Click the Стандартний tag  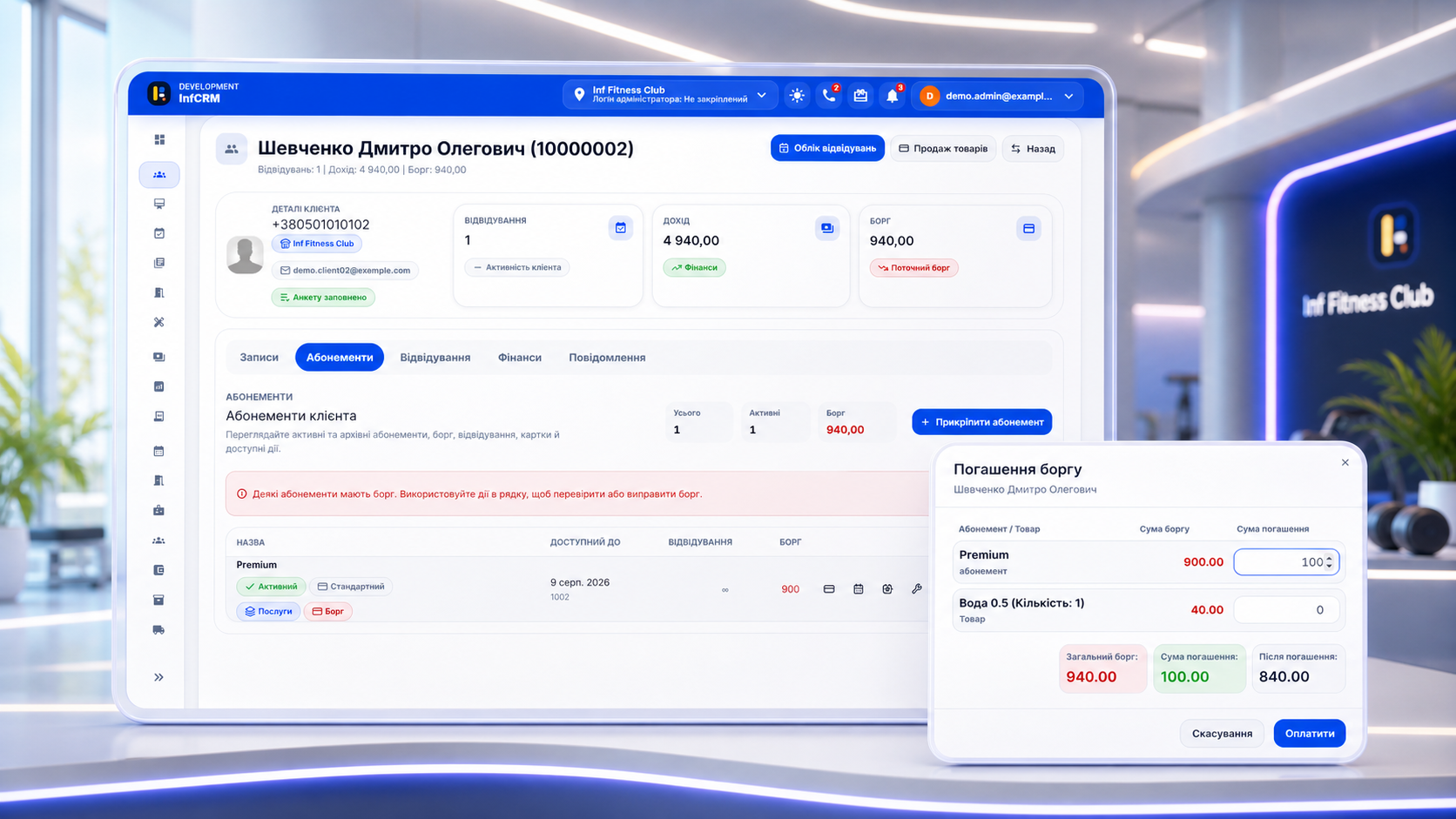[x=351, y=587]
